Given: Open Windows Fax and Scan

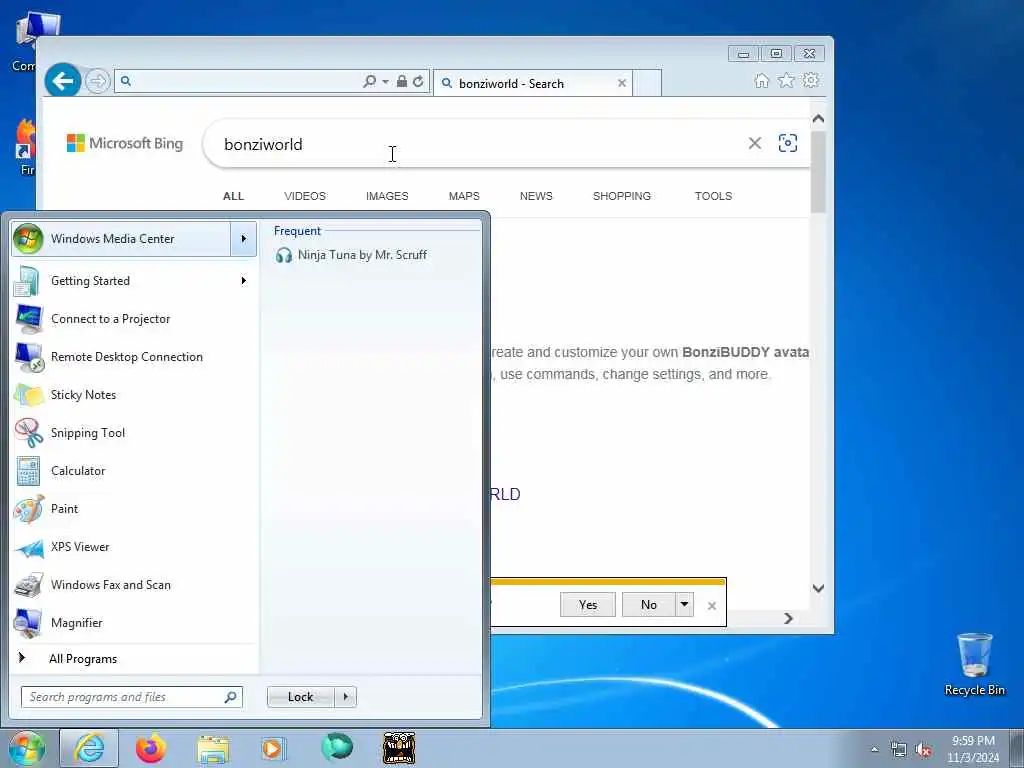Looking at the screenshot, I should pos(134,584).
